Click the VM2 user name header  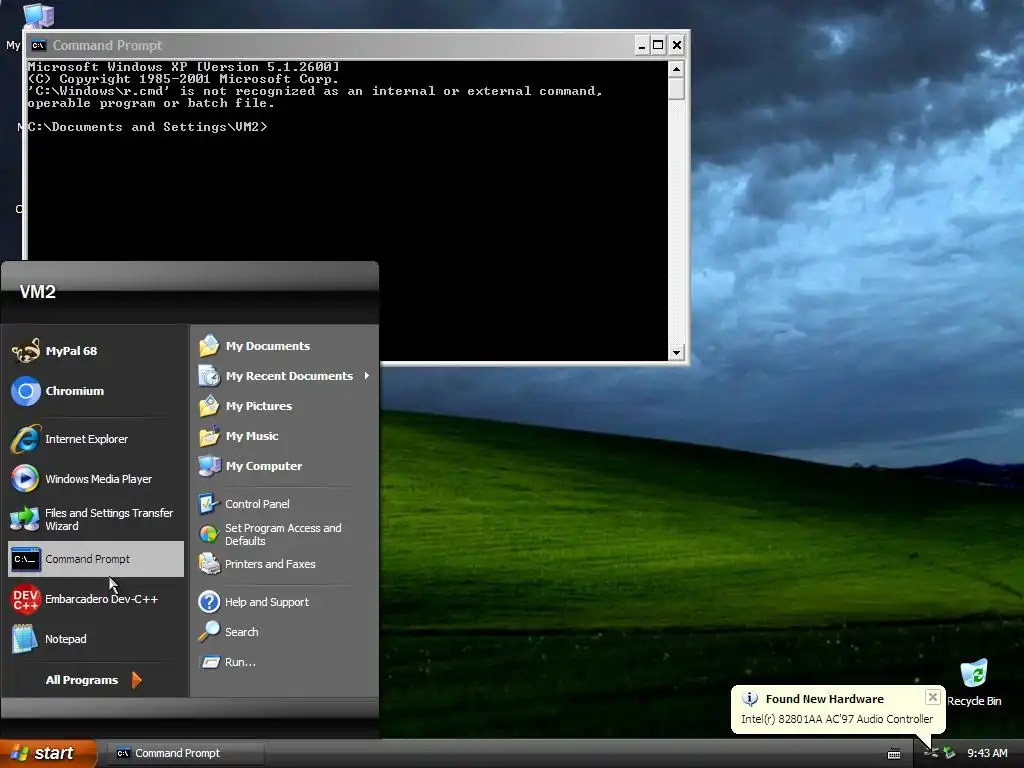click(37, 292)
